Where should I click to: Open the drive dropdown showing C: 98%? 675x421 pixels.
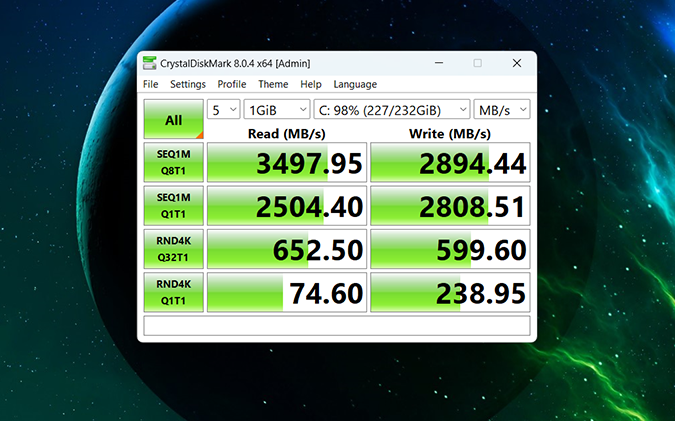(392, 110)
